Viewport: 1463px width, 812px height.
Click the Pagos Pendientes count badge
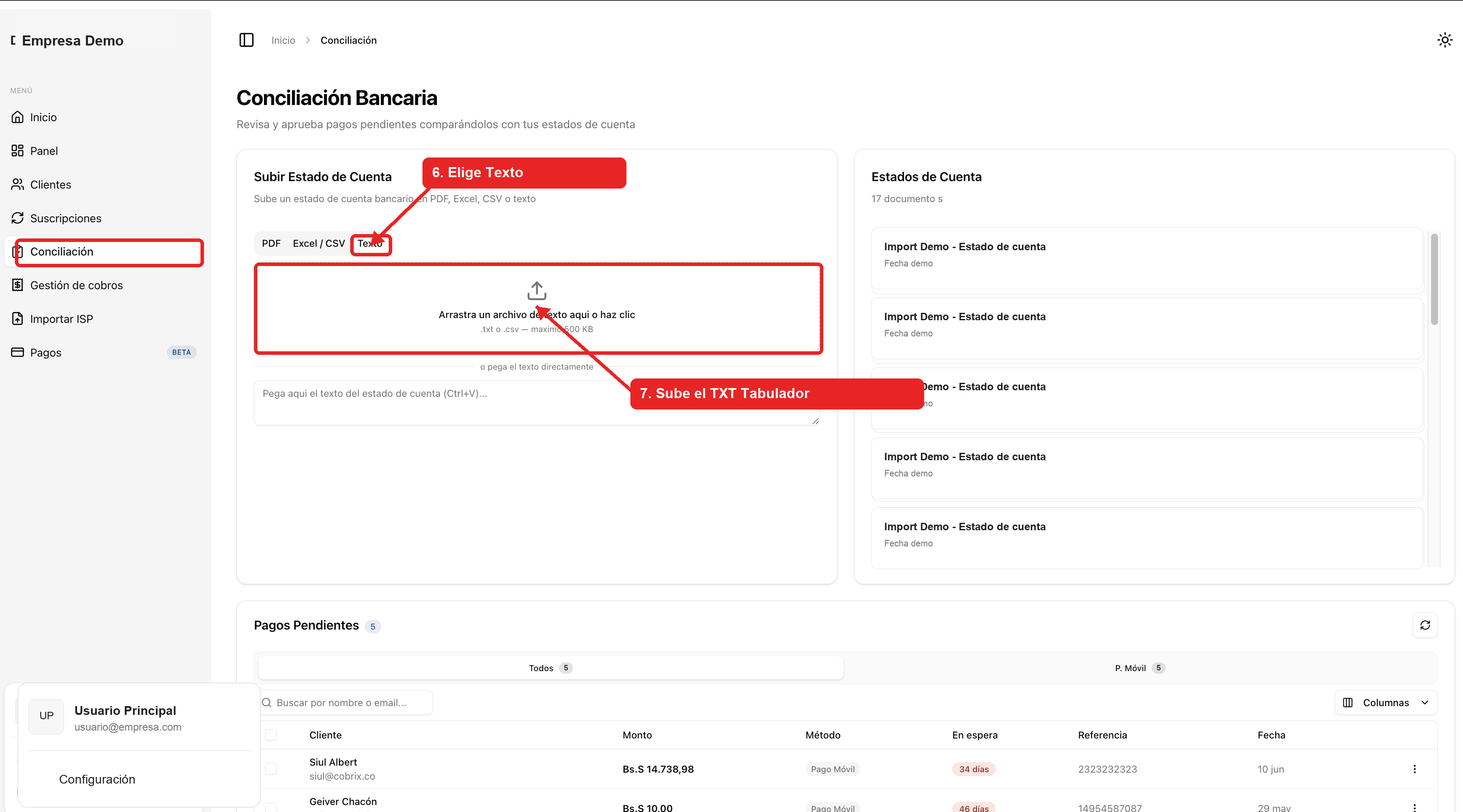373,626
